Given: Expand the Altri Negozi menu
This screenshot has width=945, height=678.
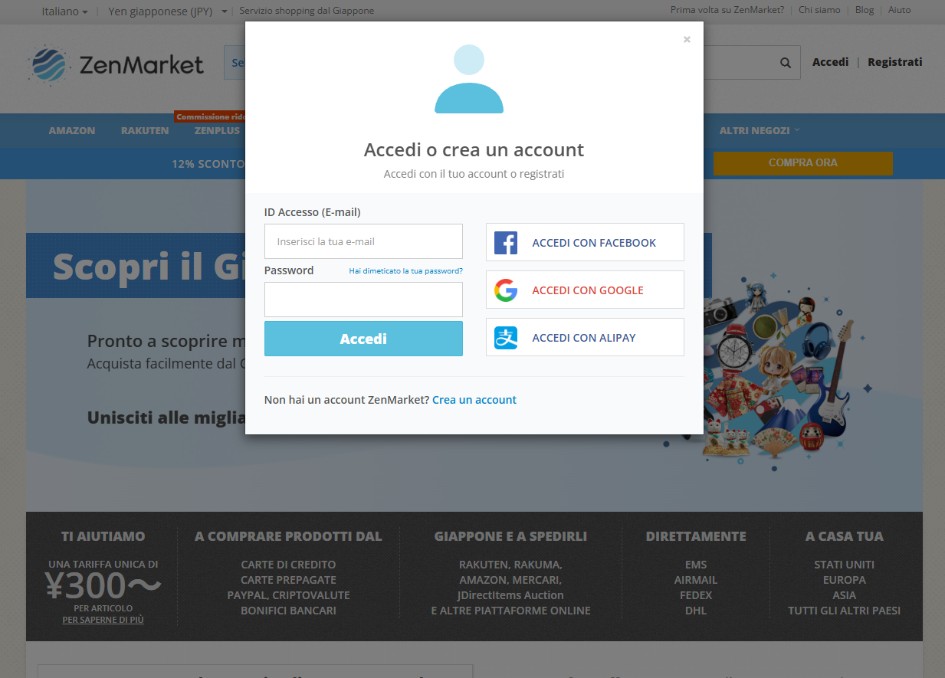Looking at the screenshot, I should 759,130.
